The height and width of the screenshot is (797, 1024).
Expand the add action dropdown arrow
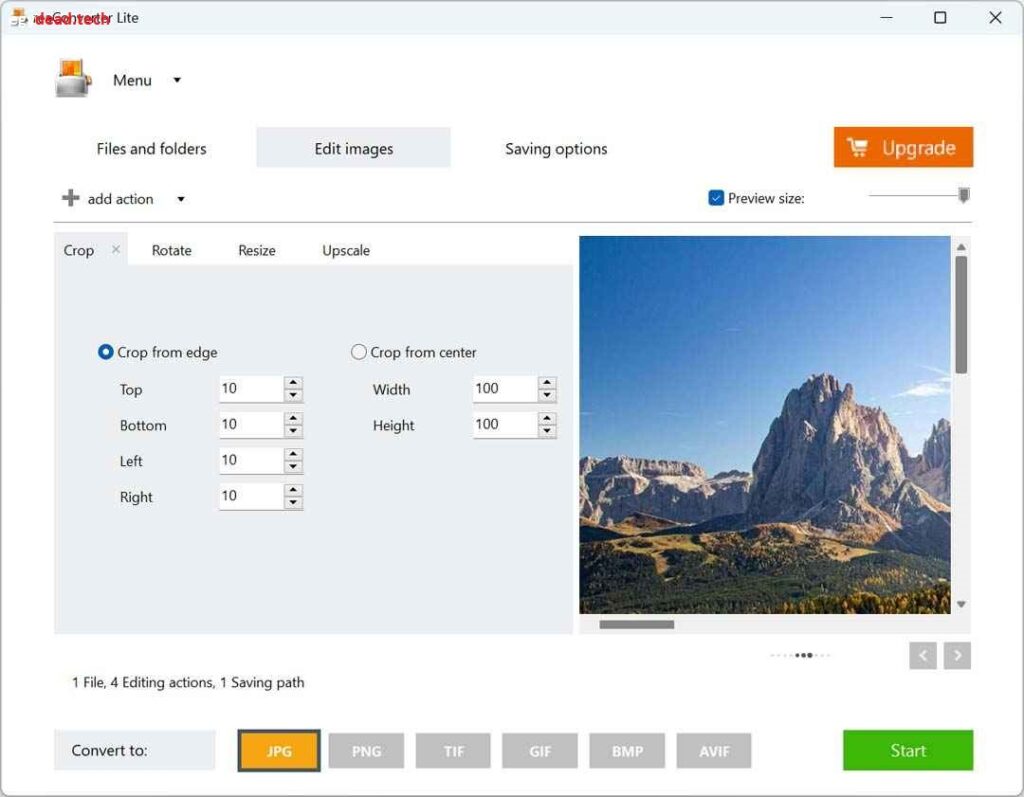pyautogui.click(x=180, y=198)
